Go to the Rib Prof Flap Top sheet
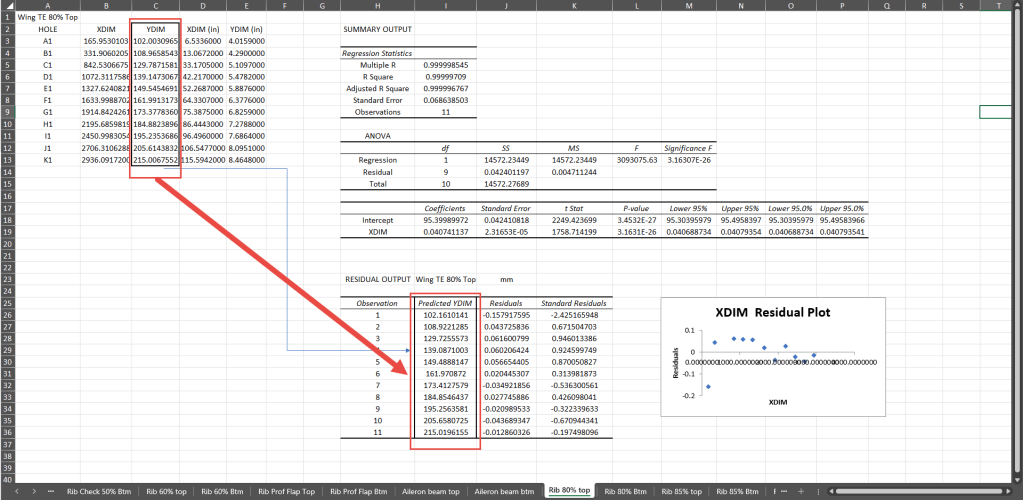 (x=287, y=491)
